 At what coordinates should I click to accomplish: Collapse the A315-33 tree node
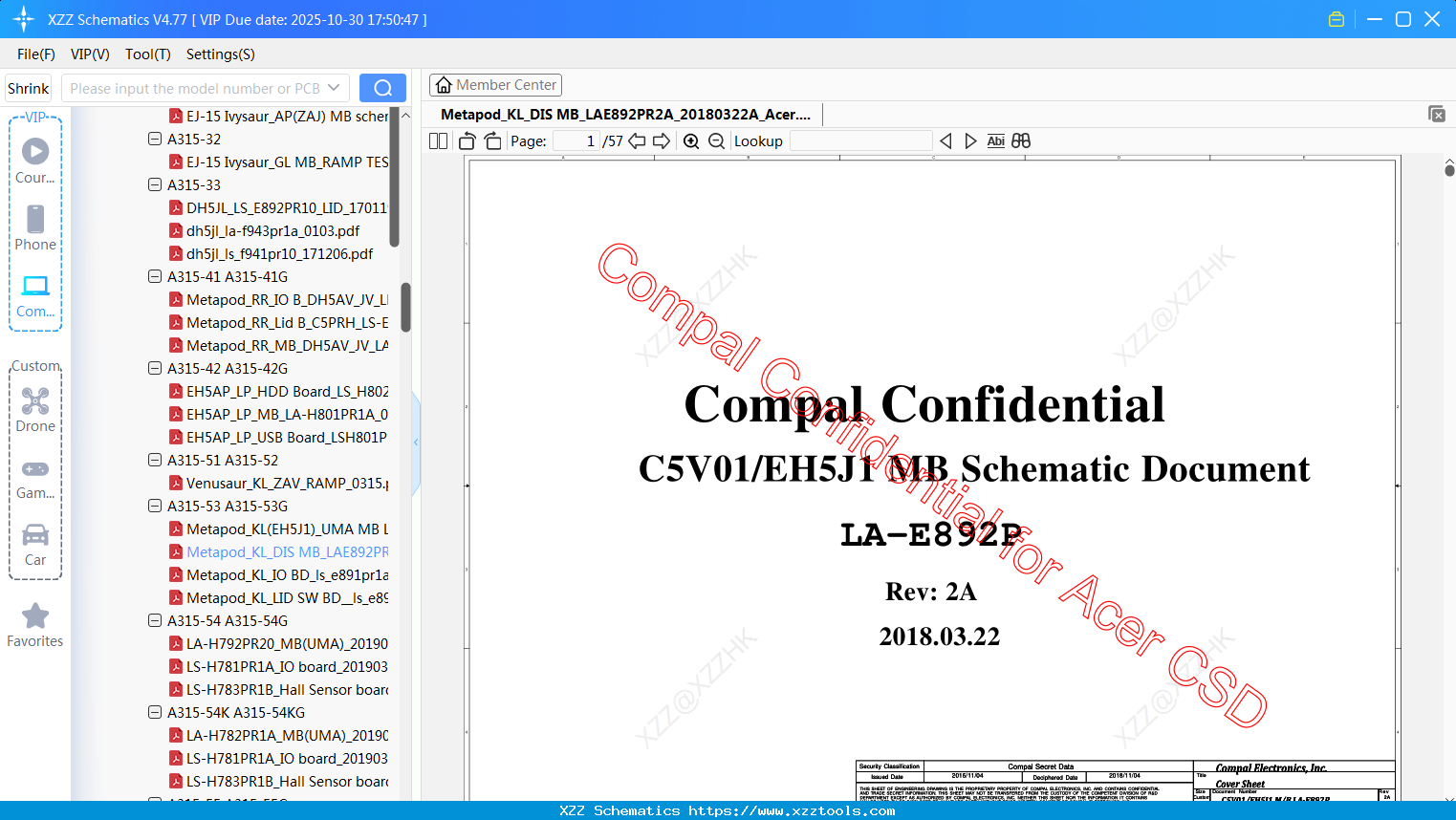tap(155, 184)
